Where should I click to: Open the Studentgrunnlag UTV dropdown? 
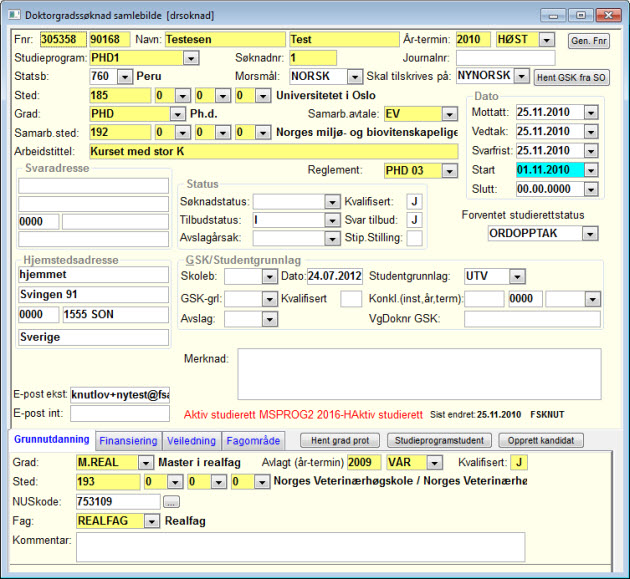(517, 276)
